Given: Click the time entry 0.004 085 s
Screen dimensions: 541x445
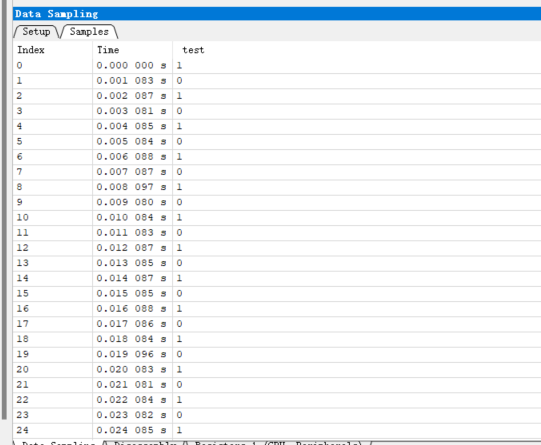Looking at the screenshot, I should click(x=132, y=126).
